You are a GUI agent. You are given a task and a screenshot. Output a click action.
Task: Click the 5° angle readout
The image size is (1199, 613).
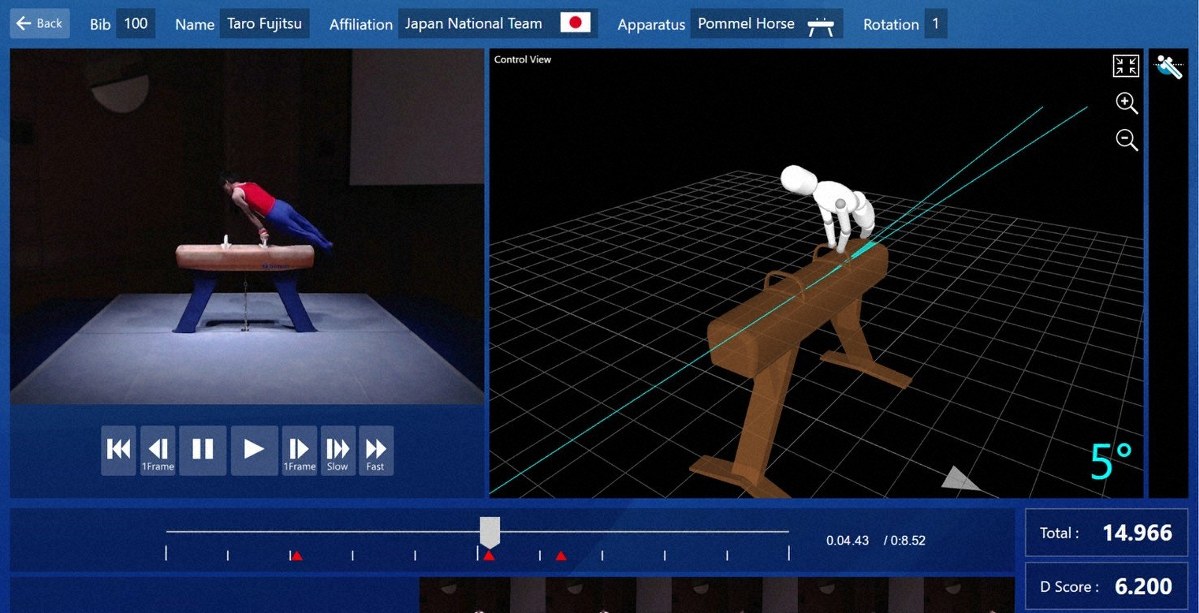(x=1112, y=462)
